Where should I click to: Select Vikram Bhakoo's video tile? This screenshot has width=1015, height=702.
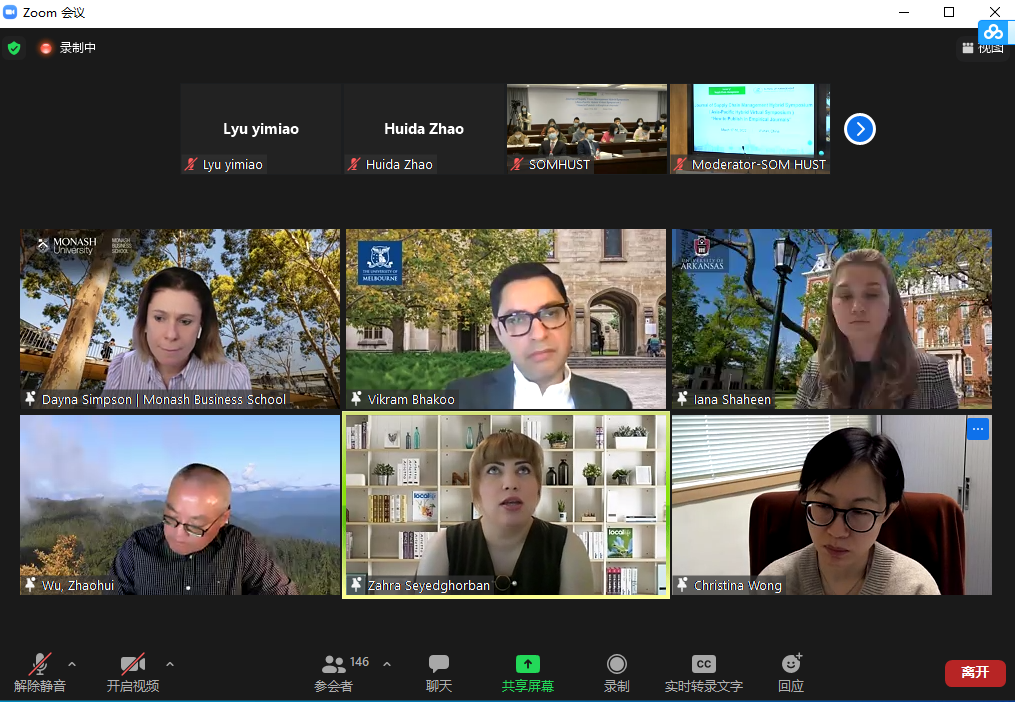click(506, 318)
